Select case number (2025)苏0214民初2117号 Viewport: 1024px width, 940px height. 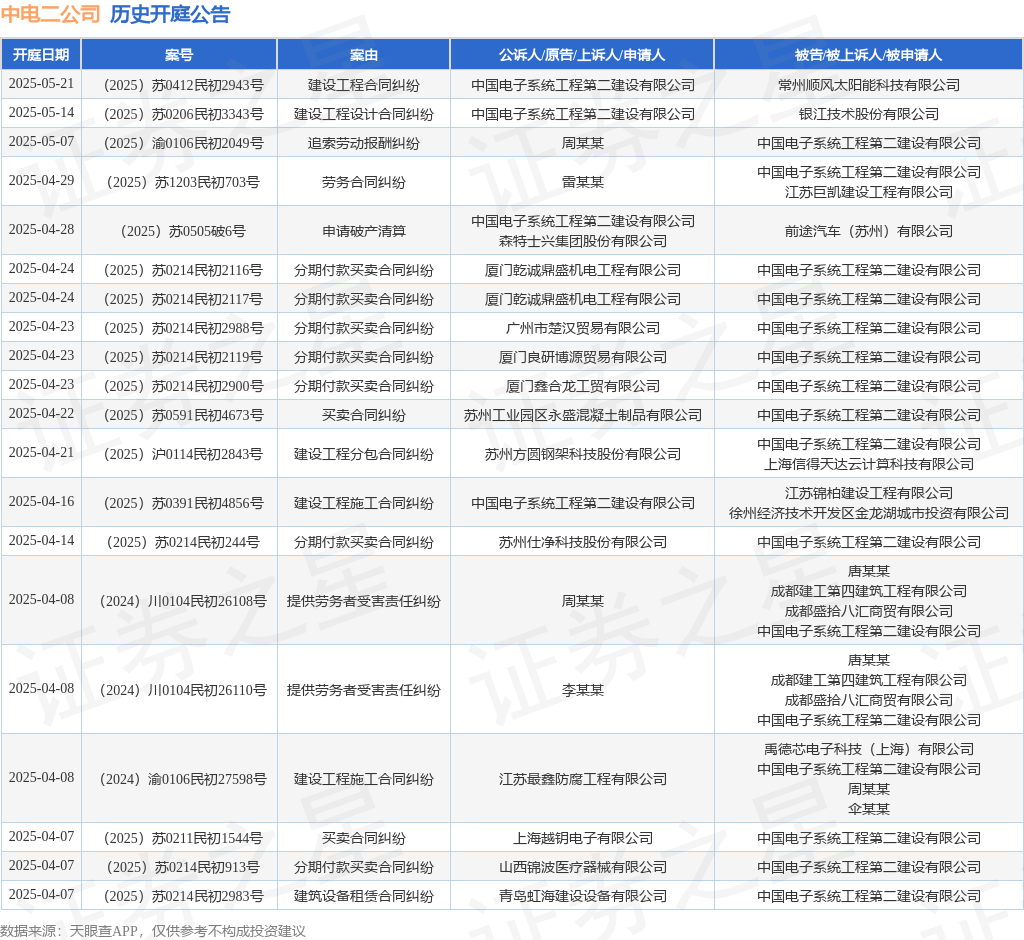click(x=184, y=299)
